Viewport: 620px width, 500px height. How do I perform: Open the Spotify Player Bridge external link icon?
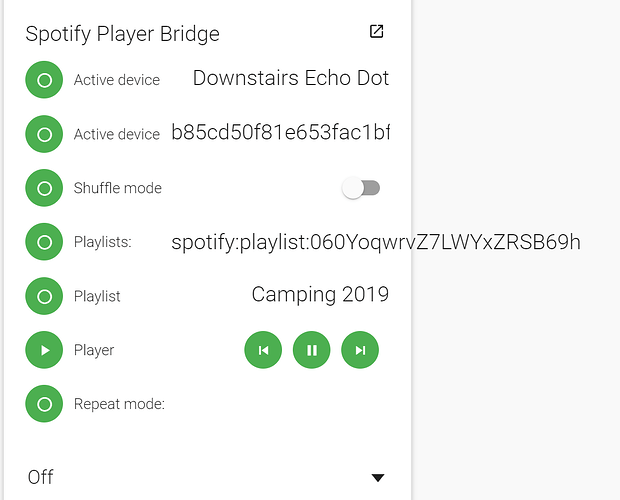(376, 31)
